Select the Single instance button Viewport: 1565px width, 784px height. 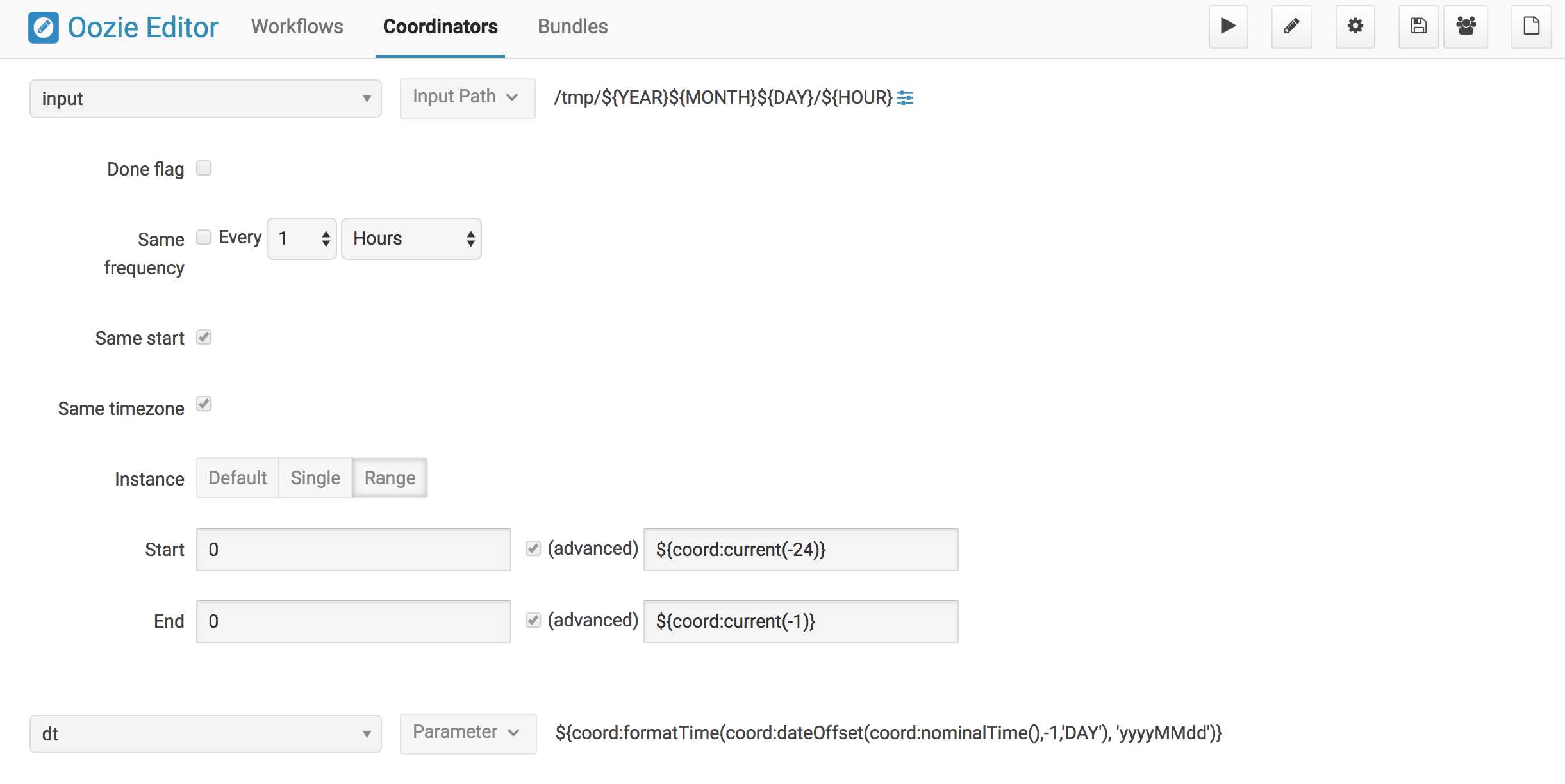(314, 478)
